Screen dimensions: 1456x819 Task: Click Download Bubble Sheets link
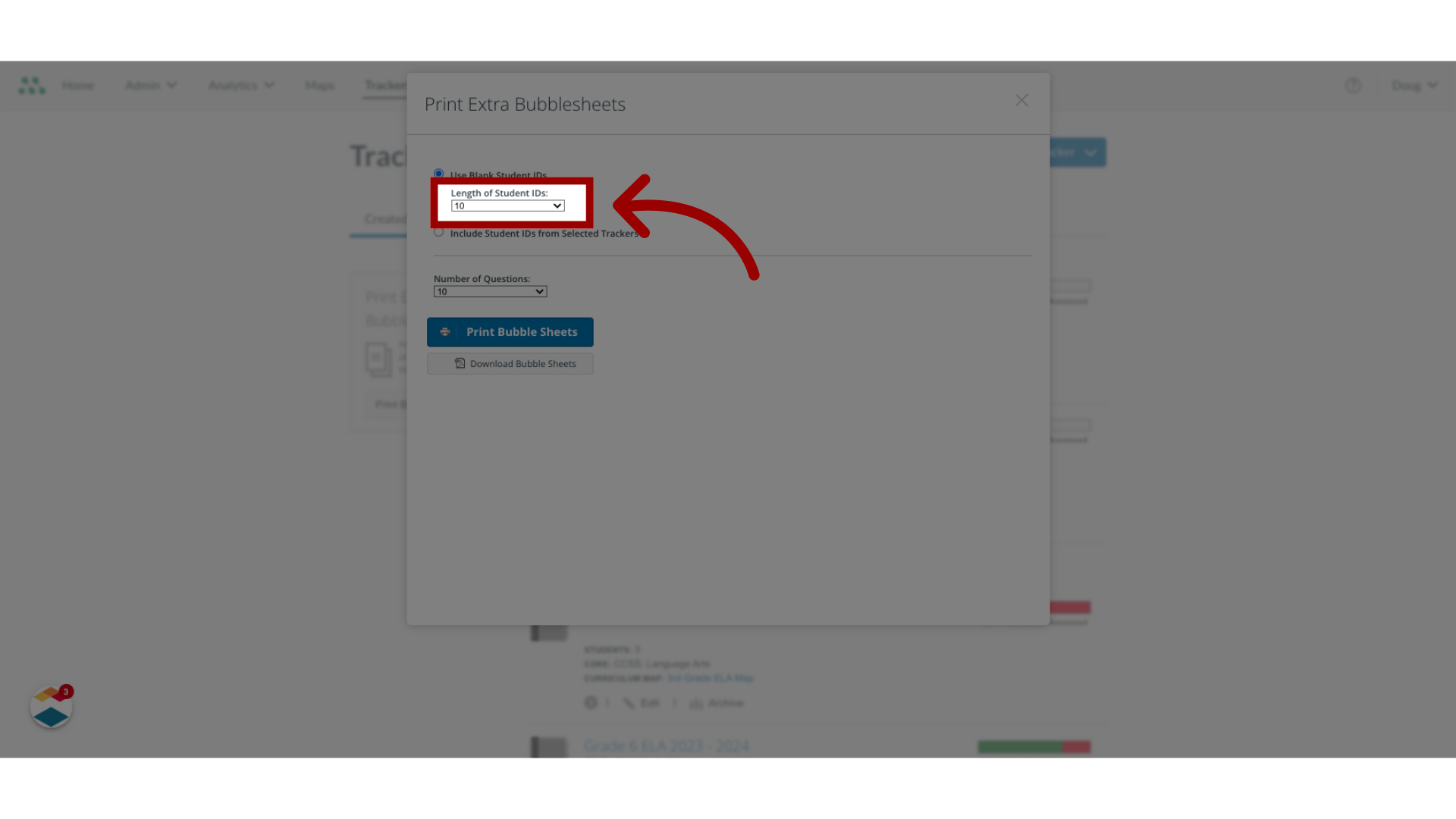(510, 363)
